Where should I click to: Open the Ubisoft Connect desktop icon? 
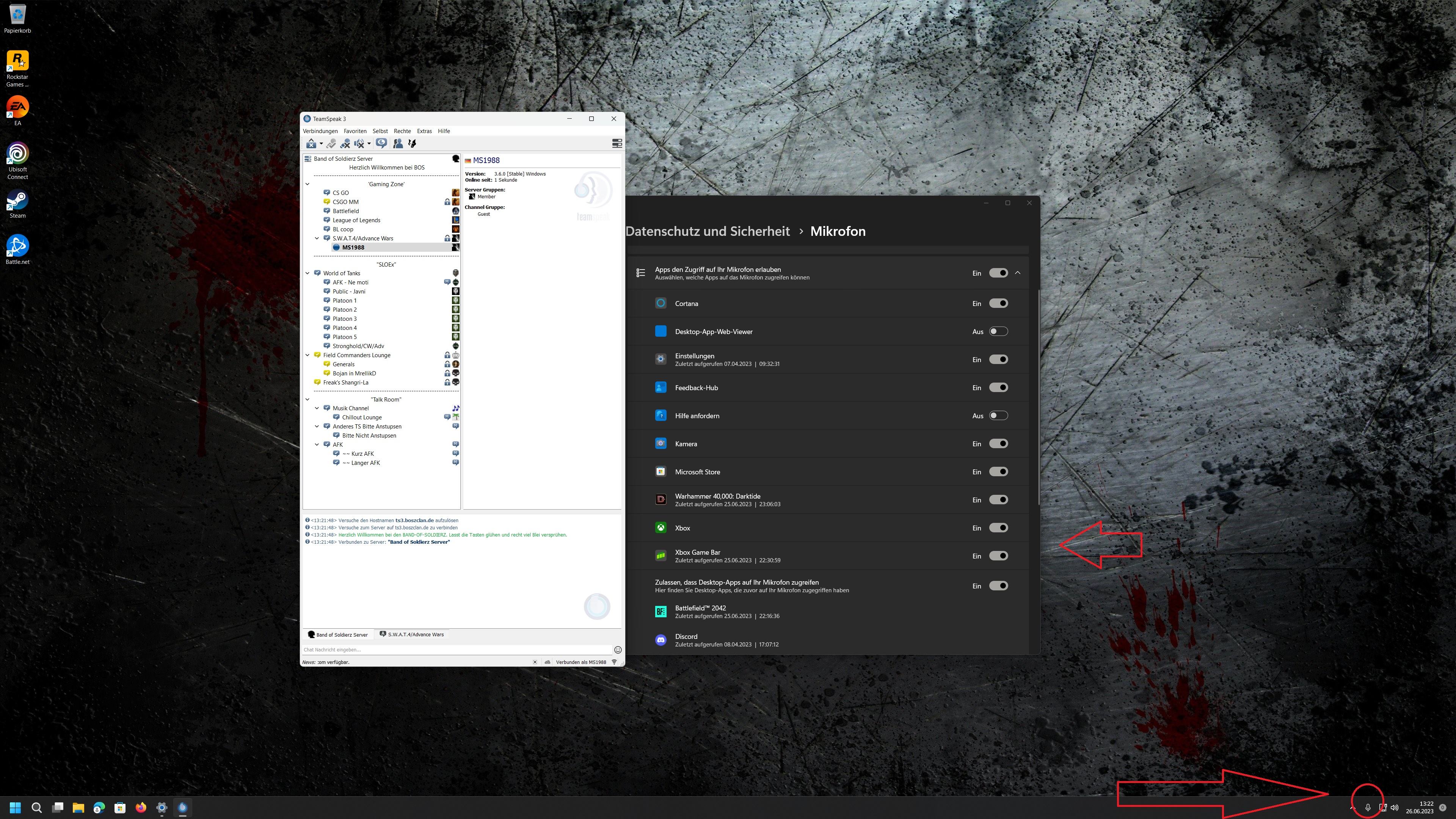17,161
